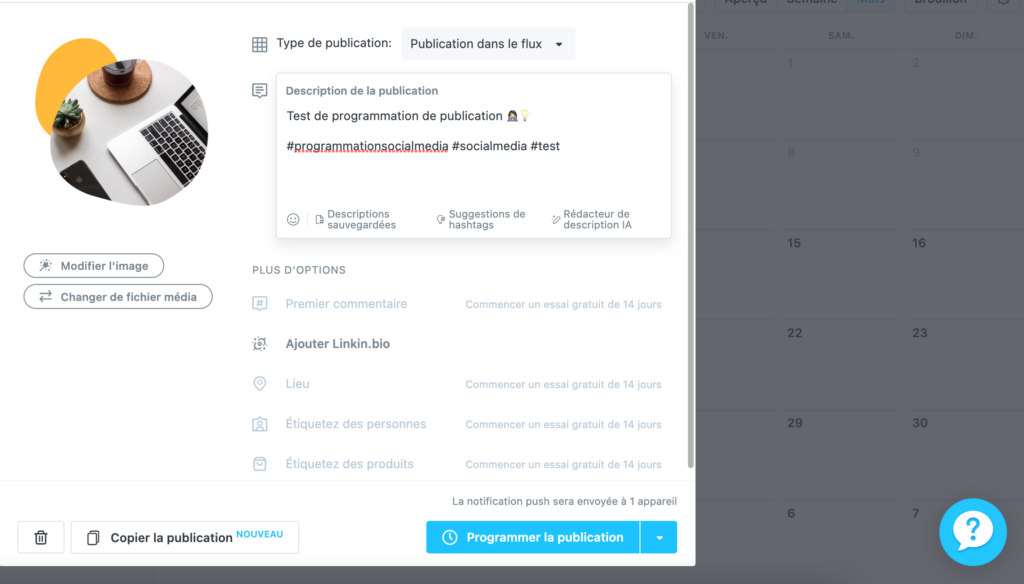The height and width of the screenshot is (584, 1024).
Task: Click the NOUVEAU badge label
Action: (x=260, y=534)
